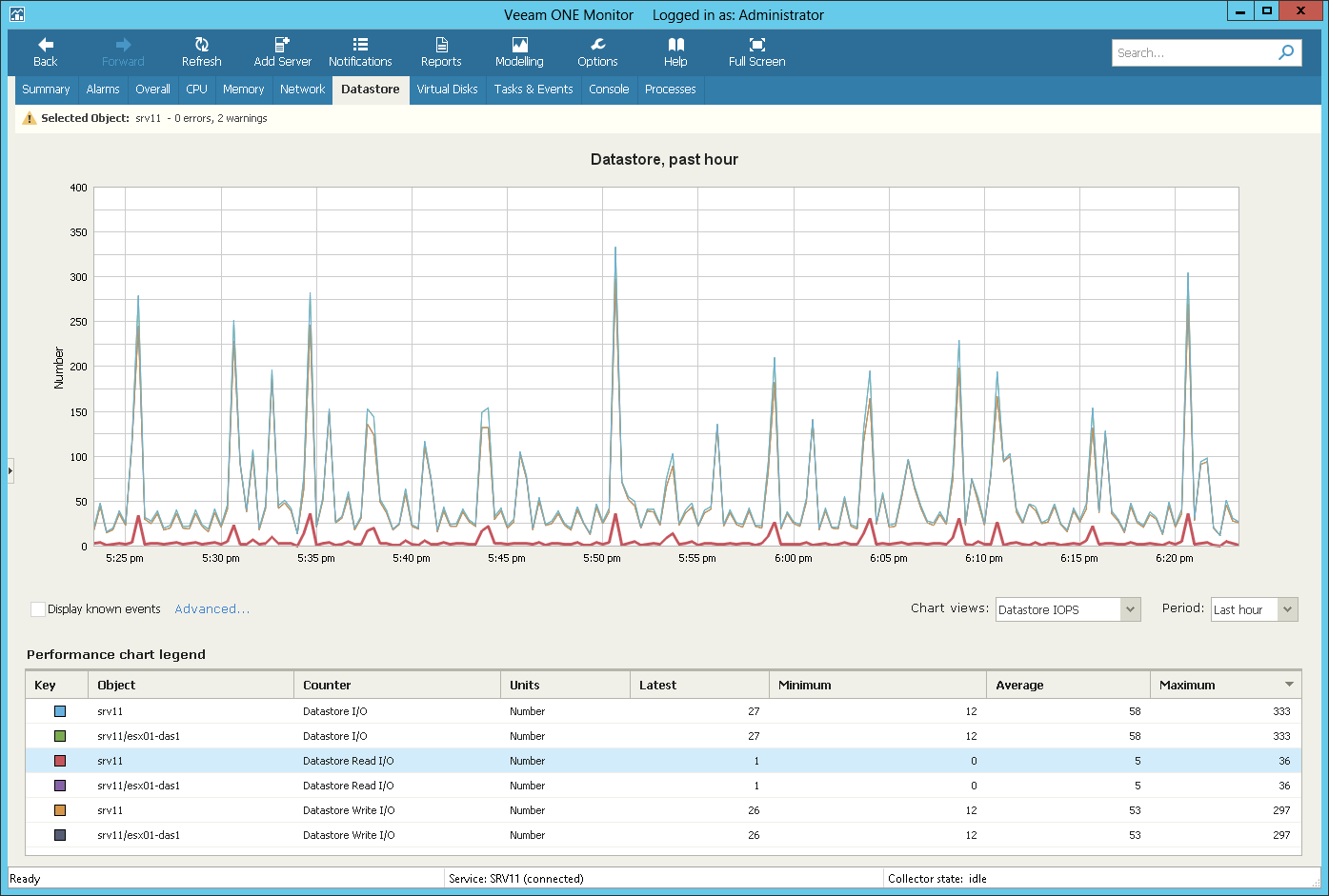1329x896 pixels.
Task: Click the warning icon beside Selected Object
Action: 30,118
